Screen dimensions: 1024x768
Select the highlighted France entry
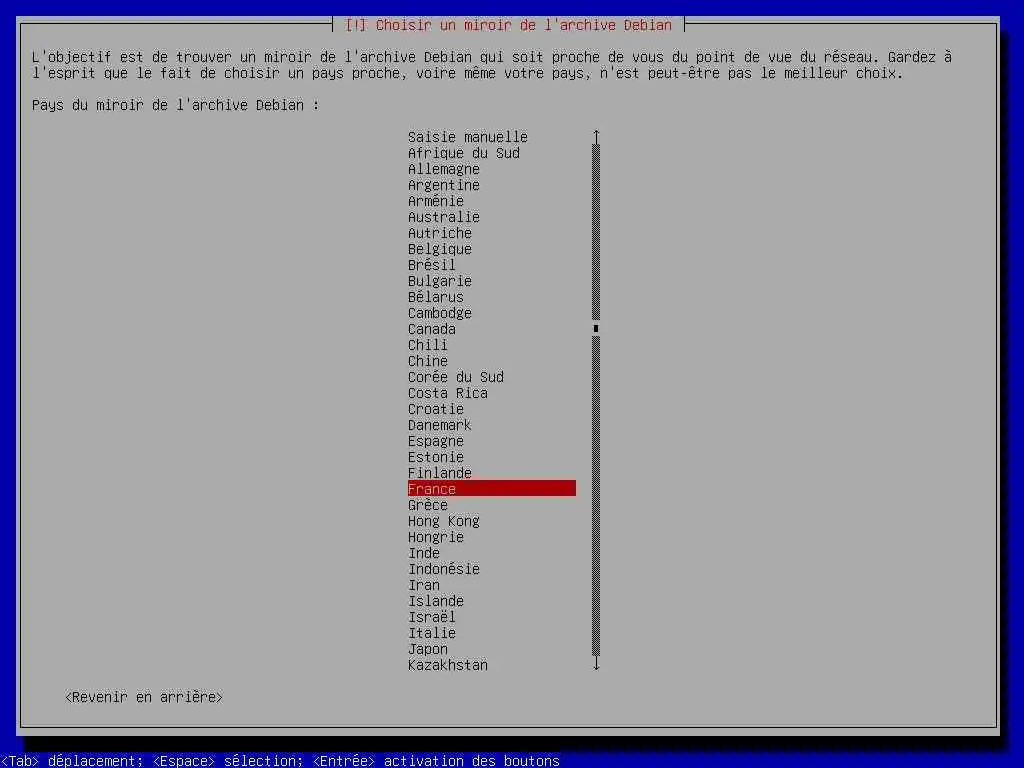pyautogui.click(x=492, y=488)
